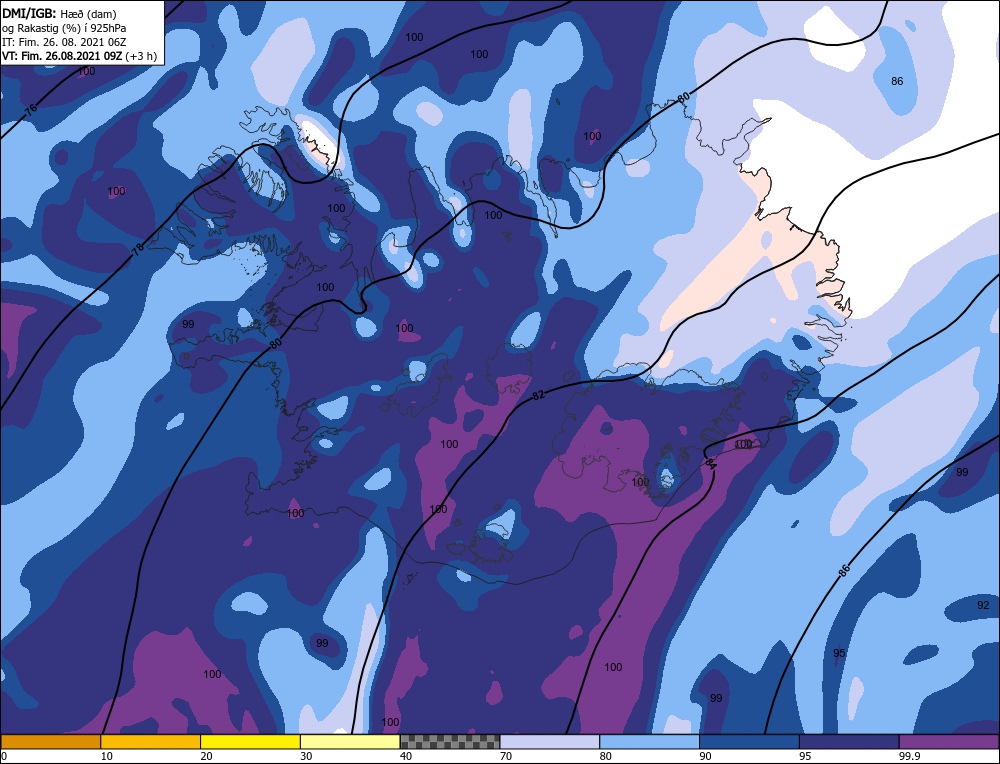Screen dimensions: 1000x764
Task: Click the orange 10–20 legend swatch
Action: pos(151,741)
